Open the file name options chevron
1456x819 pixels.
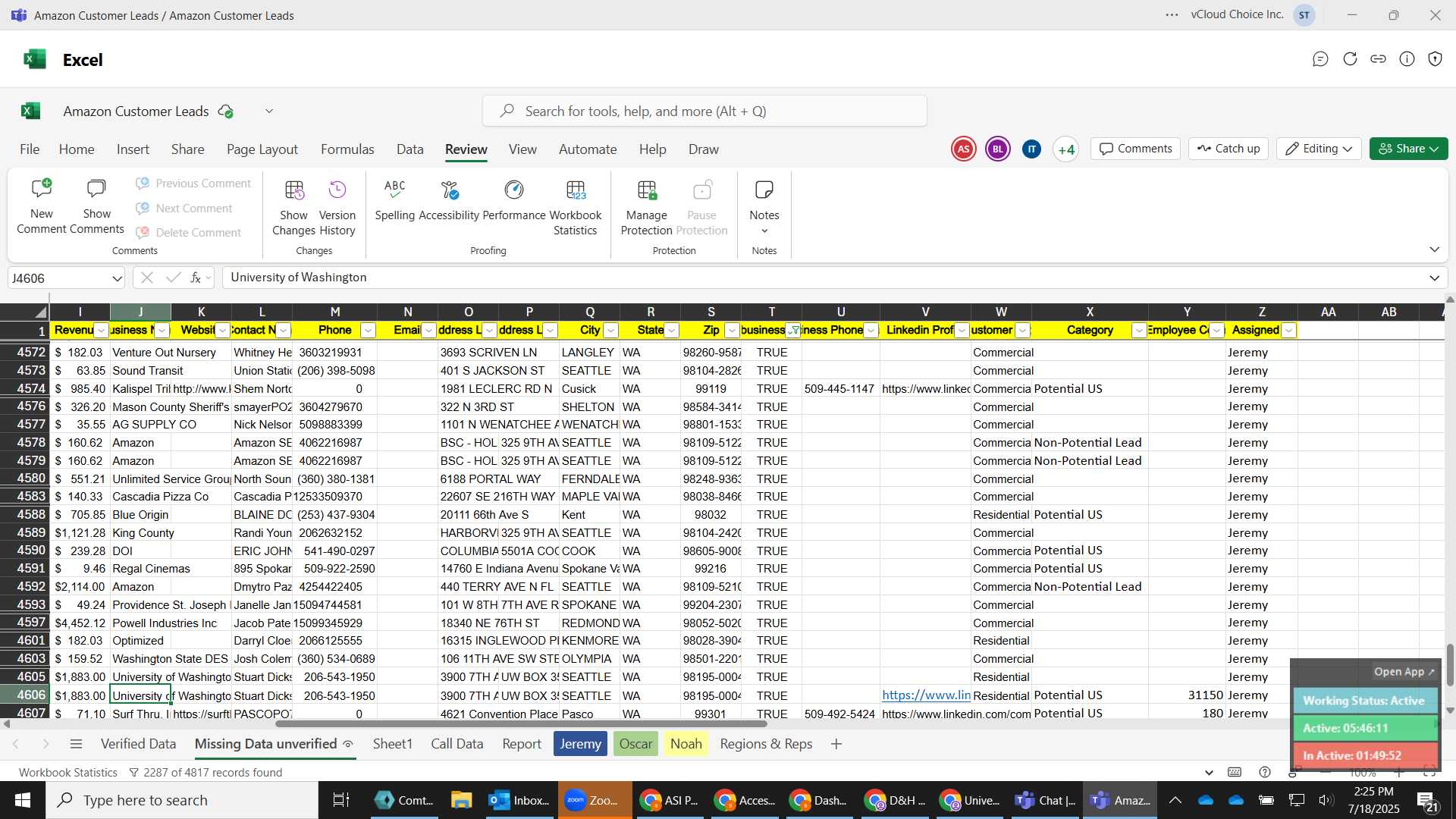coord(269,111)
